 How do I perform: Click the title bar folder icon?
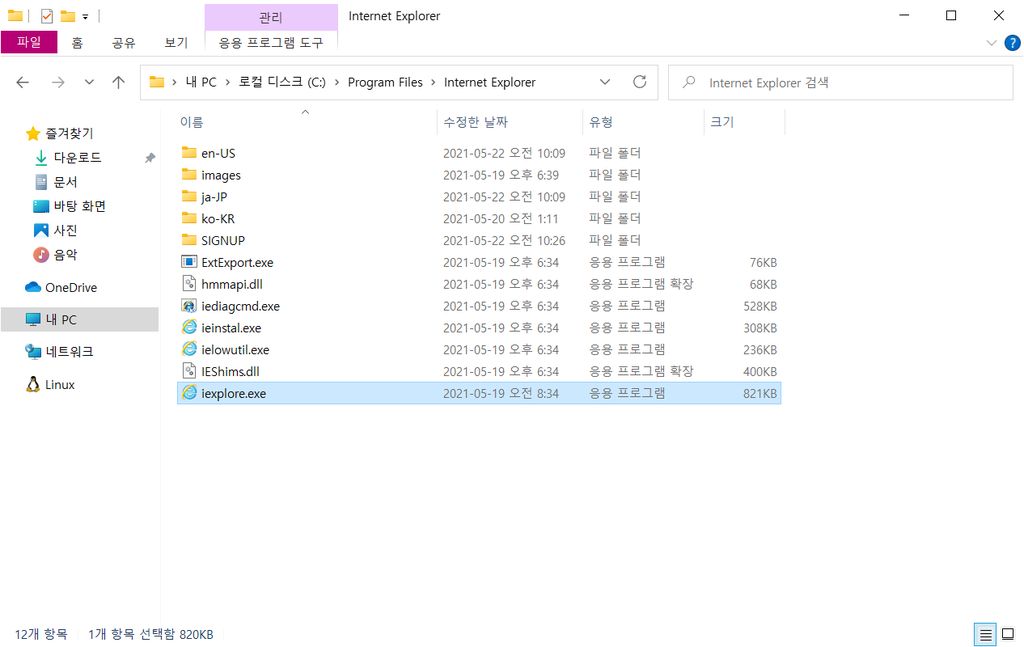pyautogui.click(x=15, y=15)
